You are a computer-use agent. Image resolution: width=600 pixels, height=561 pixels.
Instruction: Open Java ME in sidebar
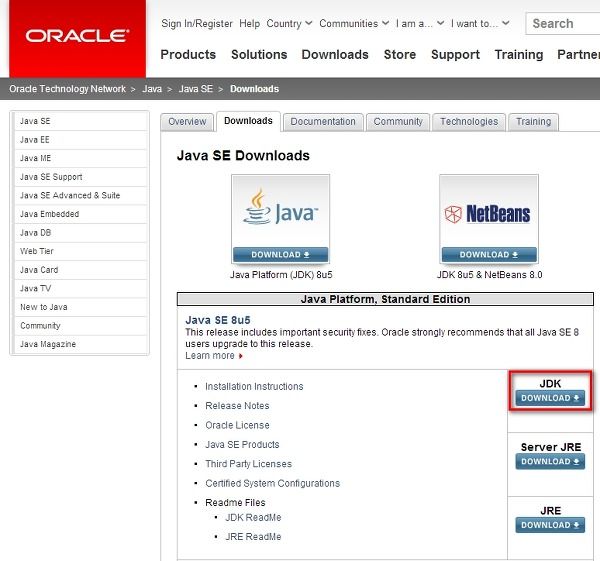(80, 158)
